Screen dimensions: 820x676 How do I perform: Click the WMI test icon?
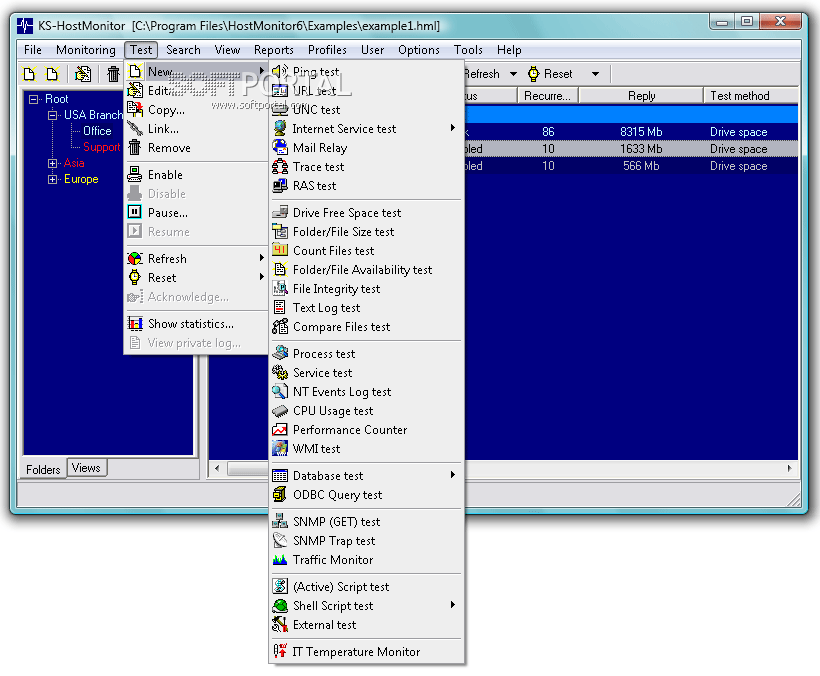click(x=280, y=448)
